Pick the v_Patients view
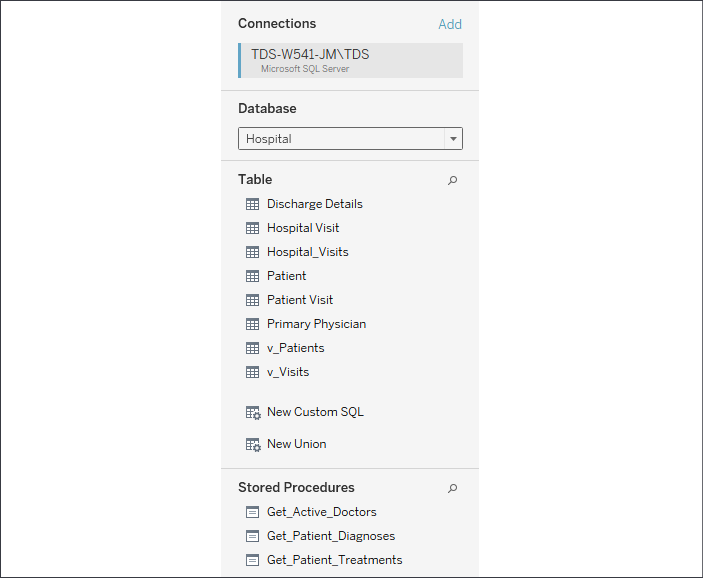This screenshot has height=578, width=703. pyautogui.click(x=295, y=348)
